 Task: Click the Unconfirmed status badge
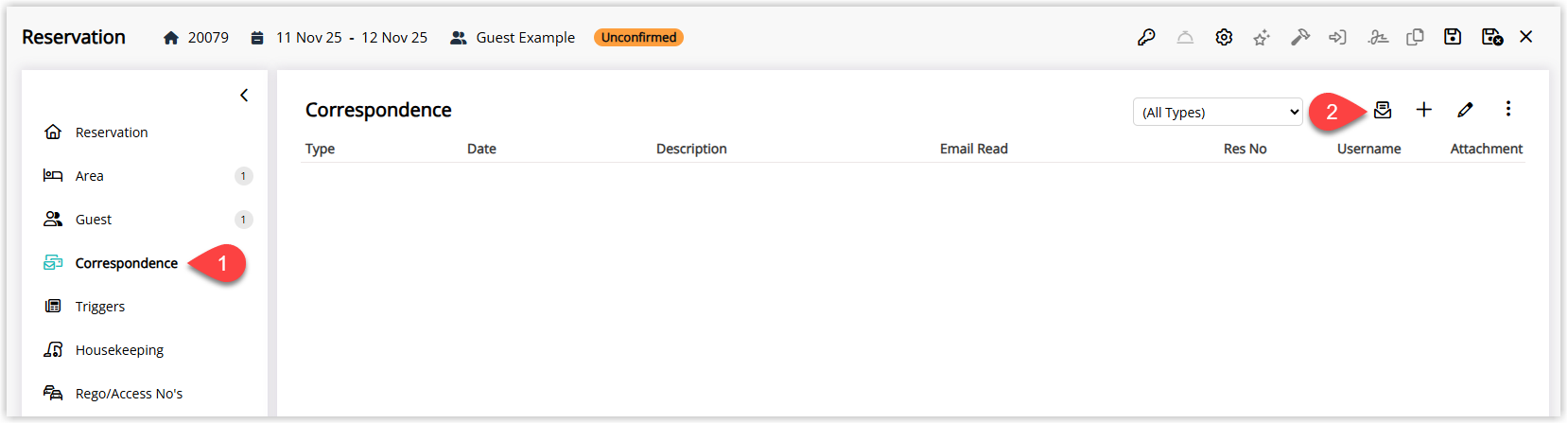[x=638, y=37]
